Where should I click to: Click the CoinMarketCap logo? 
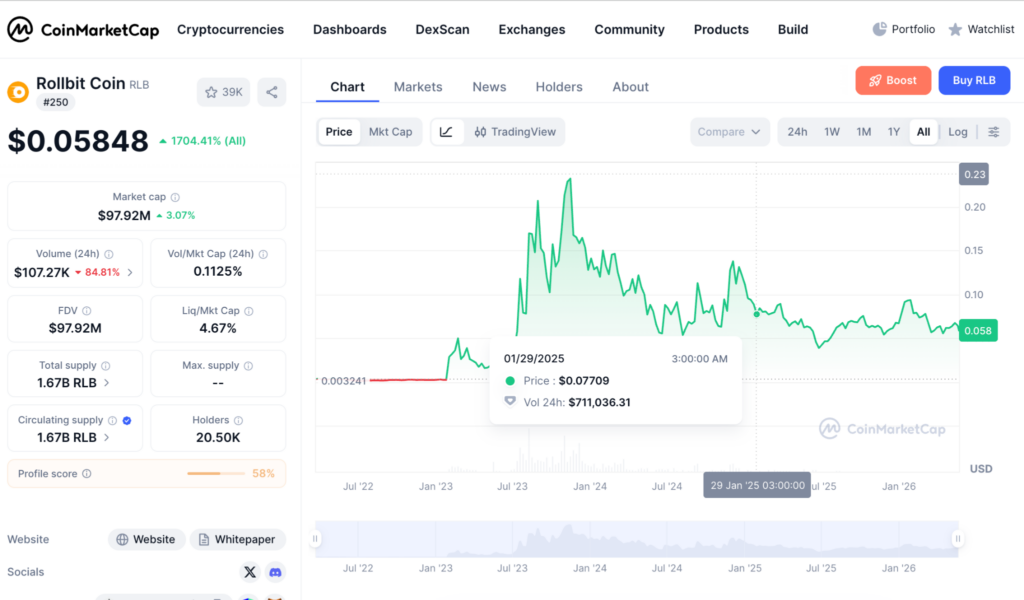point(83,29)
